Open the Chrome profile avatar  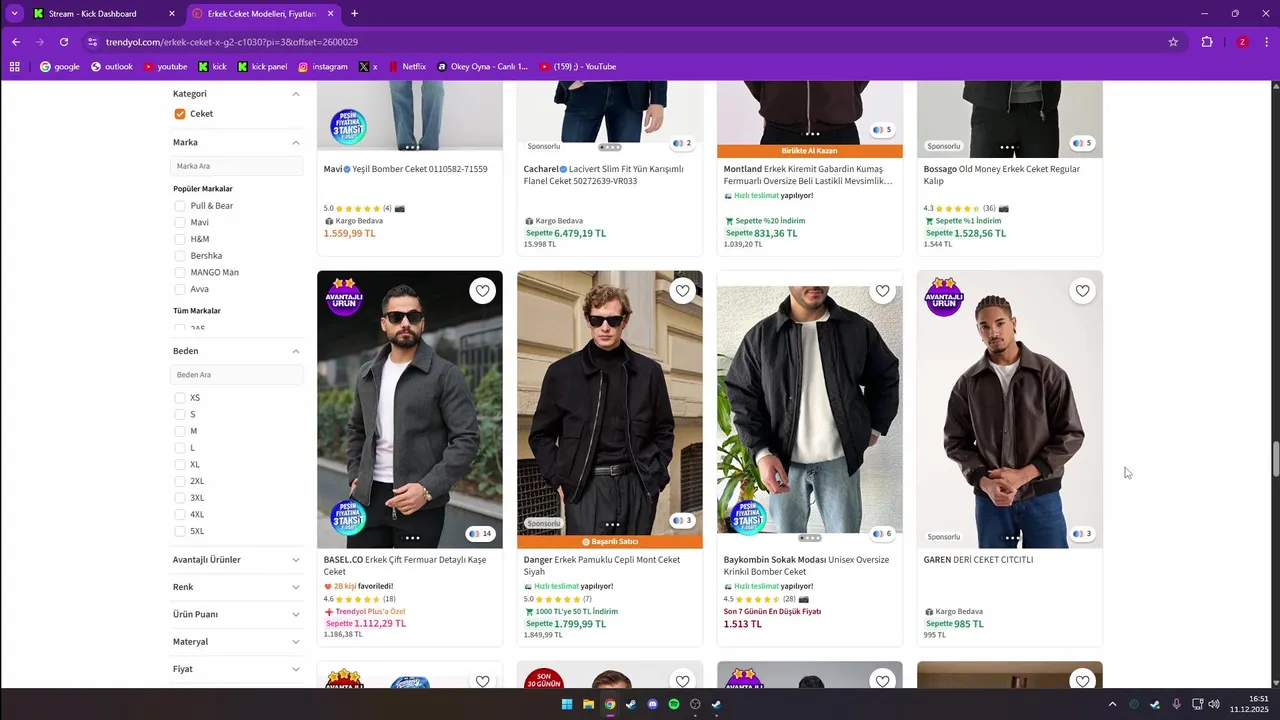(1242, 42)
